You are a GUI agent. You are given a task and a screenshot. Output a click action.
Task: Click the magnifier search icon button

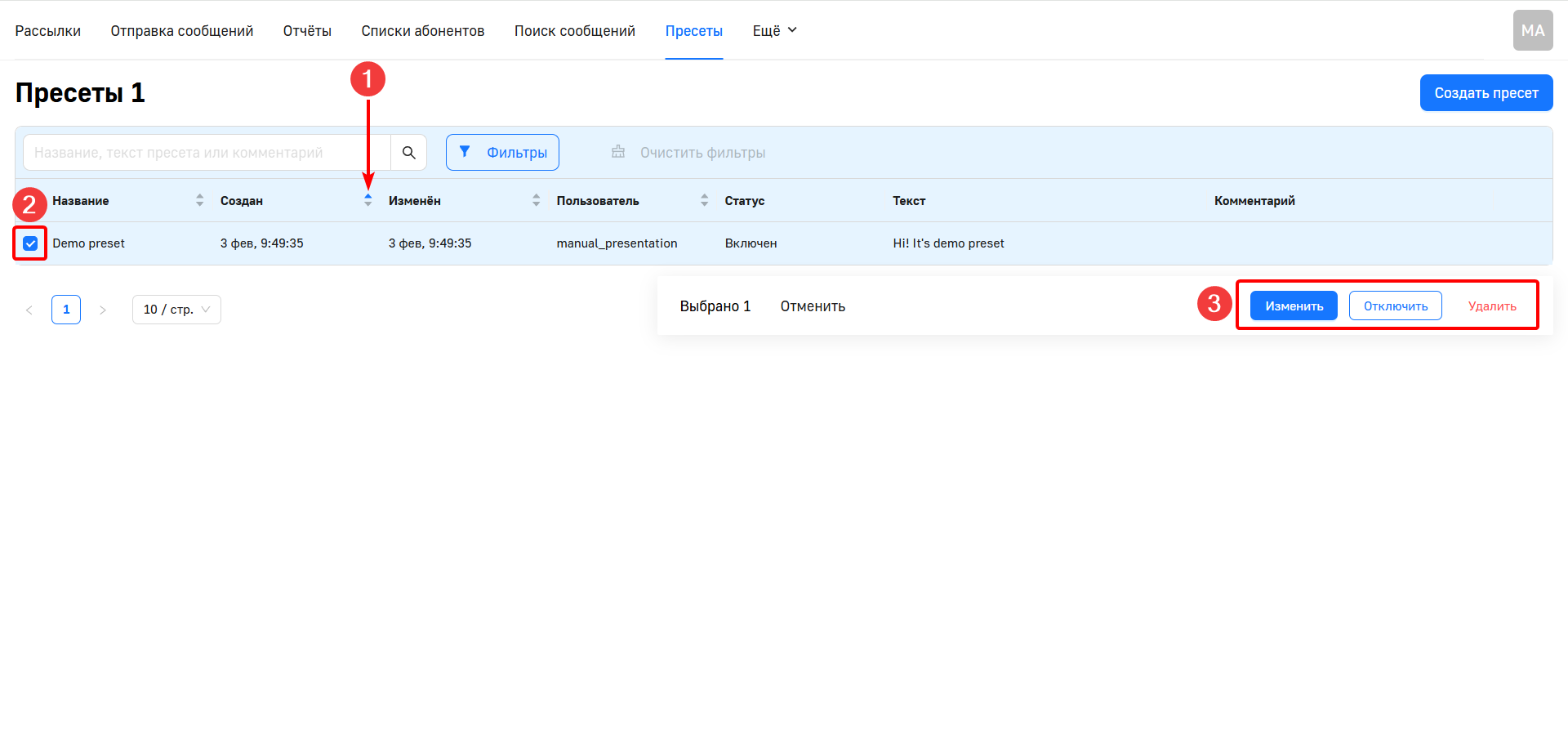[x=408, y=153]
